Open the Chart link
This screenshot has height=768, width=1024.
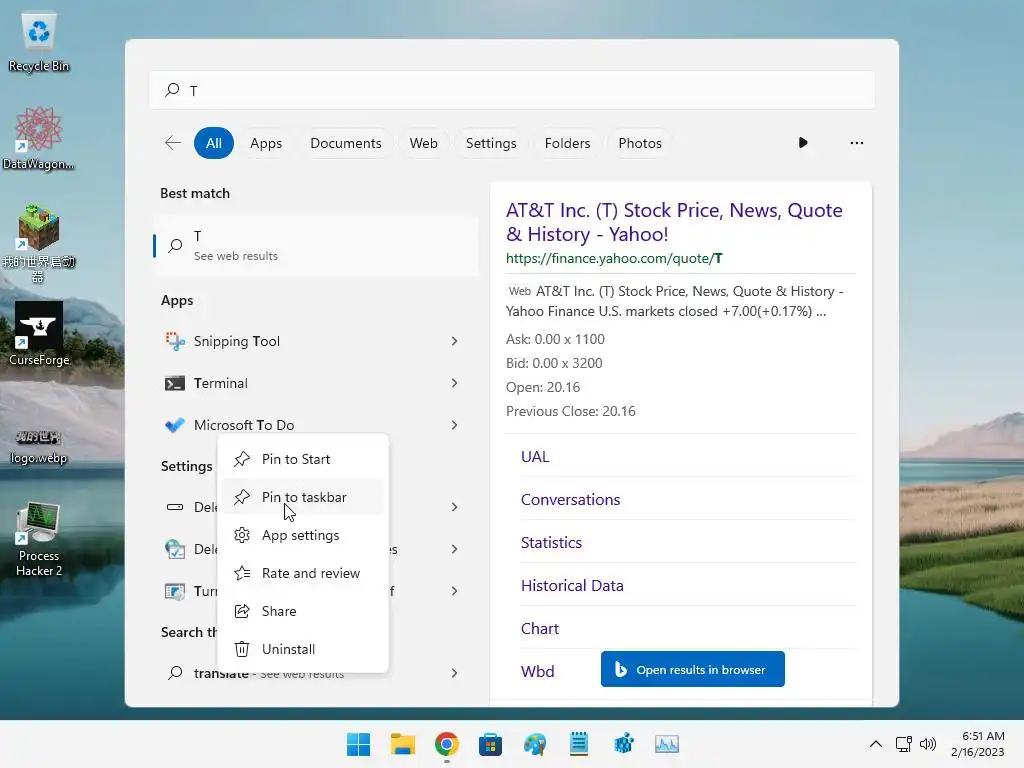click(539, 629)
